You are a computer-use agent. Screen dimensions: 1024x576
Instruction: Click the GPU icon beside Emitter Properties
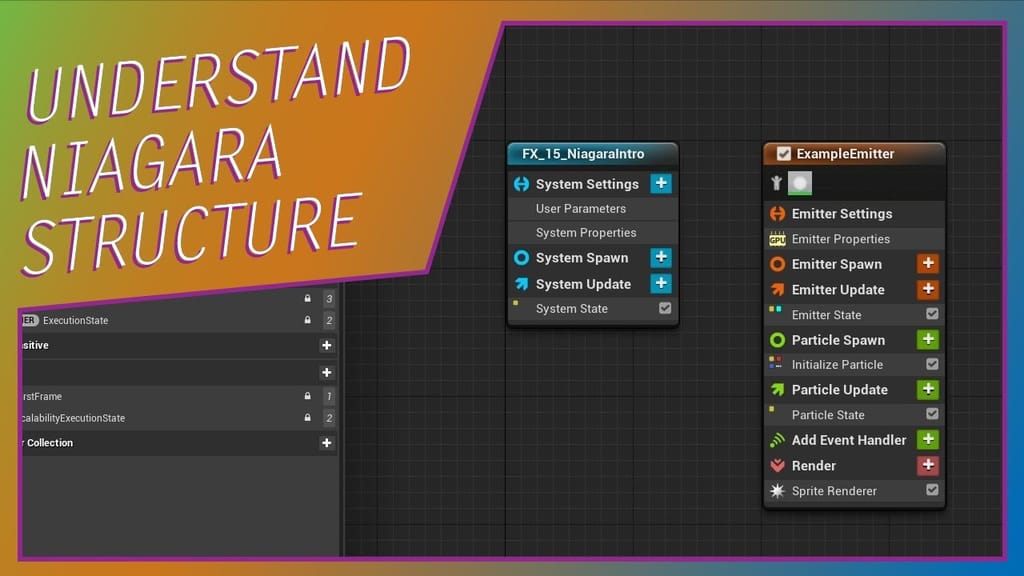777,239
